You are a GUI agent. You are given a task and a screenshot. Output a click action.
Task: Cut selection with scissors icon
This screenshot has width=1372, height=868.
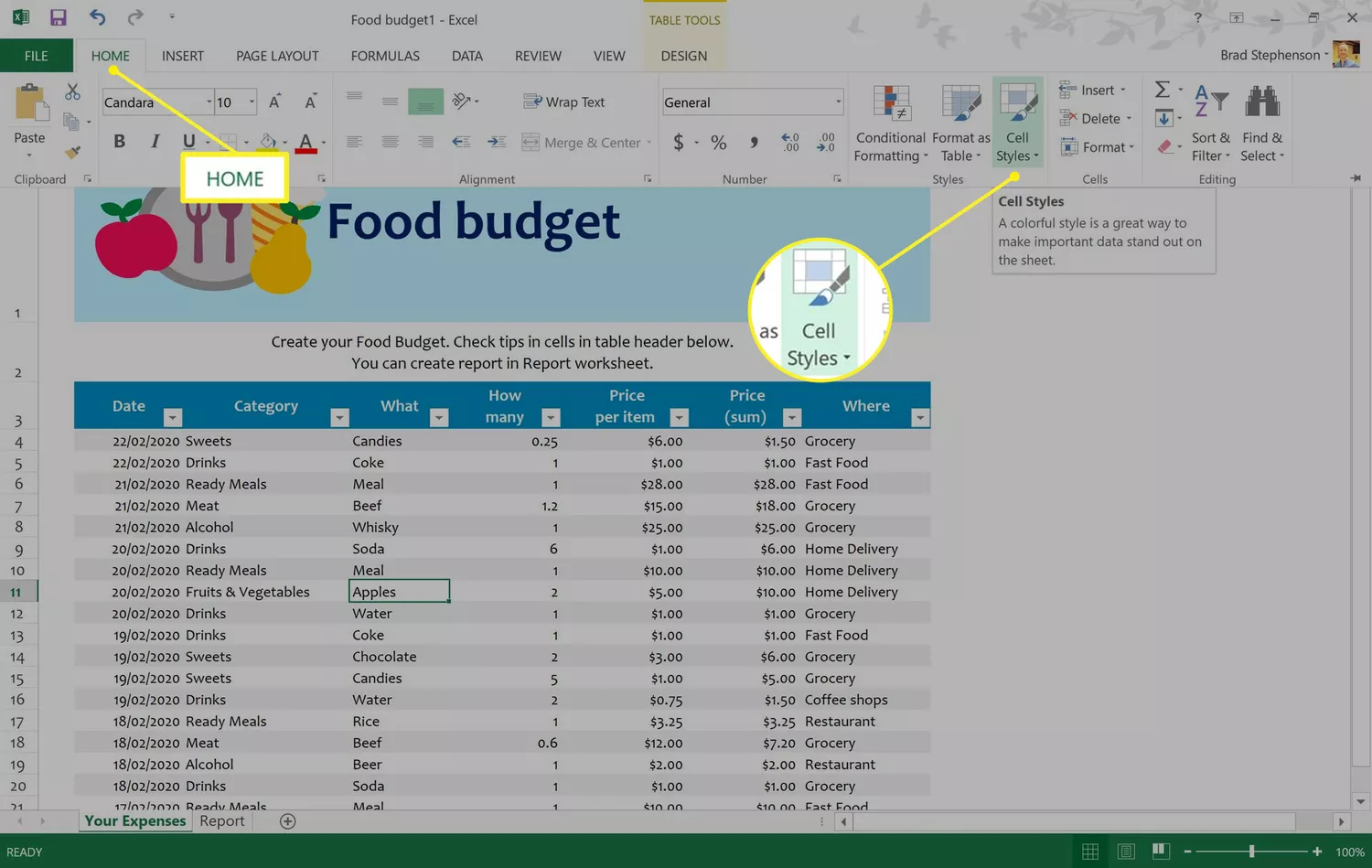(x=72, y=91)
